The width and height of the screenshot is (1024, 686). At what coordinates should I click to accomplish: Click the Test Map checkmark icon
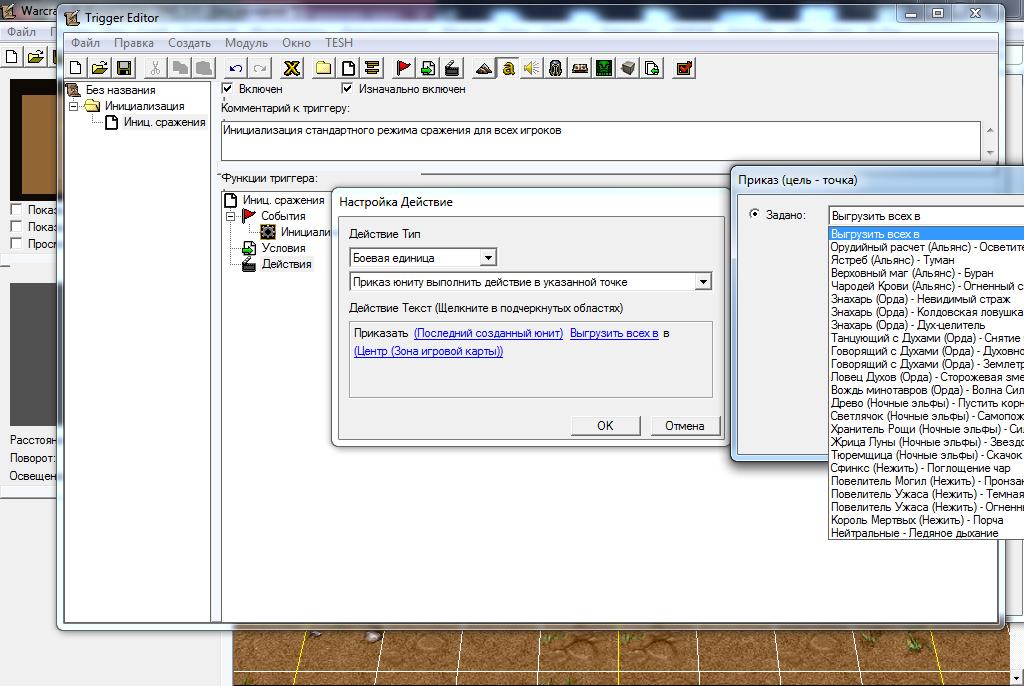point(684,68)
